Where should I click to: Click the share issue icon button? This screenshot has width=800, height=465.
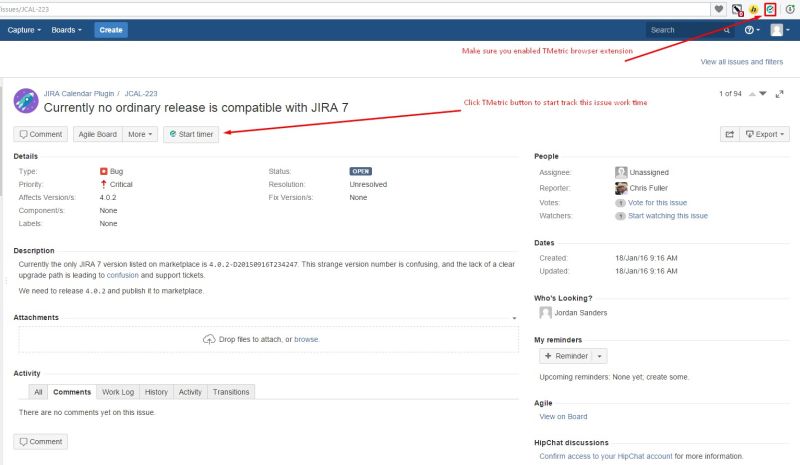730,134
